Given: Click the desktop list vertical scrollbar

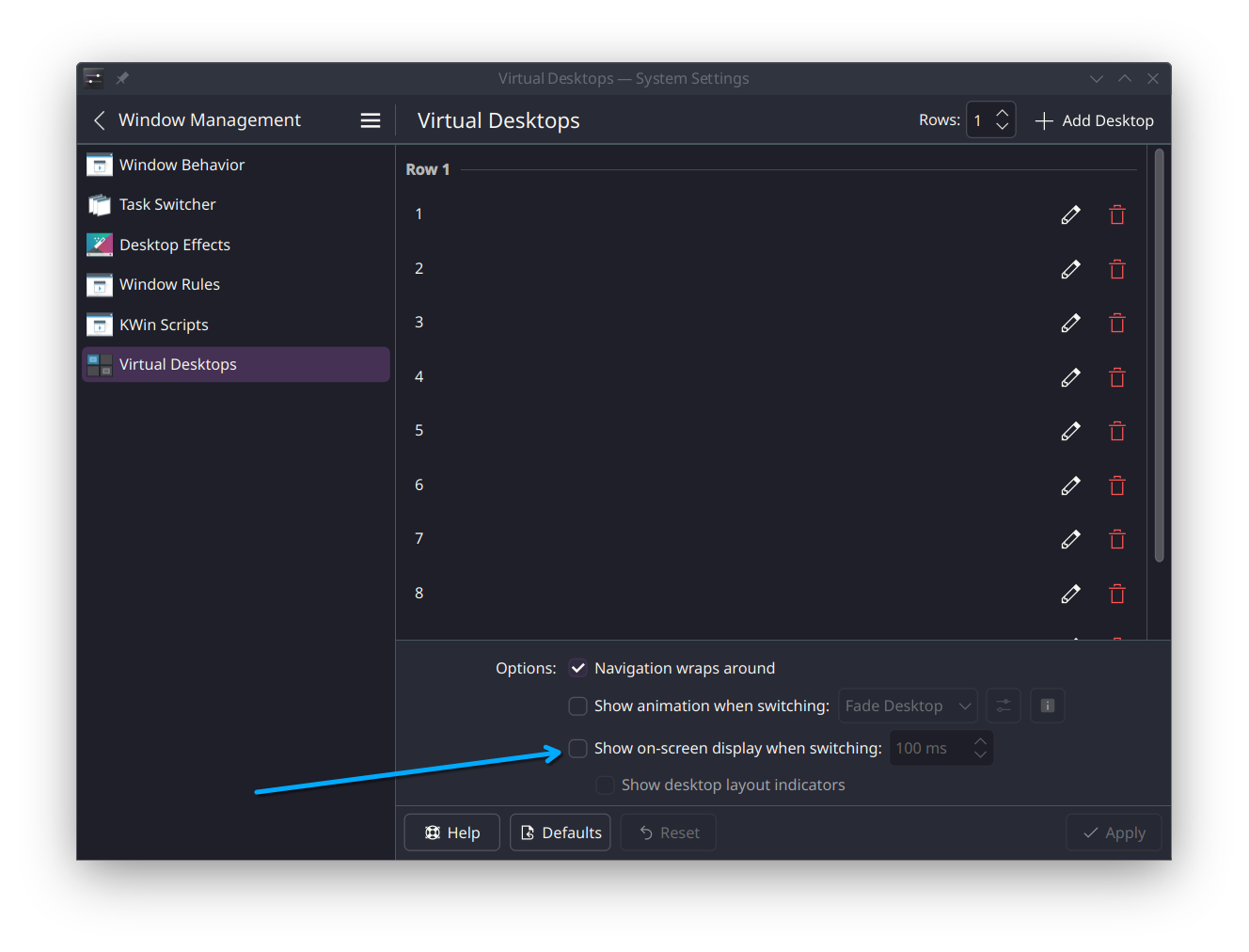Looking at the screenshot, I should point(1159,356).
